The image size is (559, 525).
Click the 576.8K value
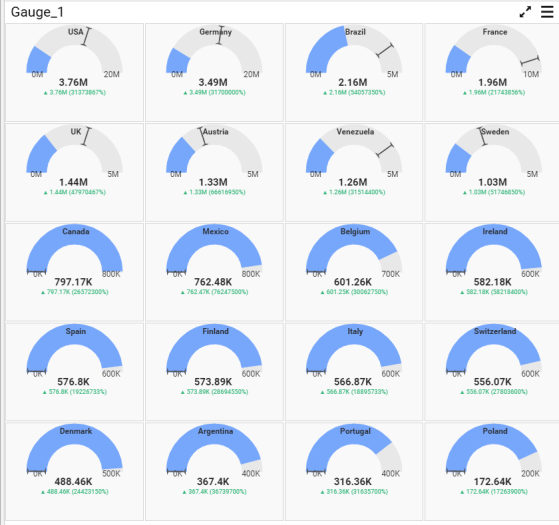[73, 382]
